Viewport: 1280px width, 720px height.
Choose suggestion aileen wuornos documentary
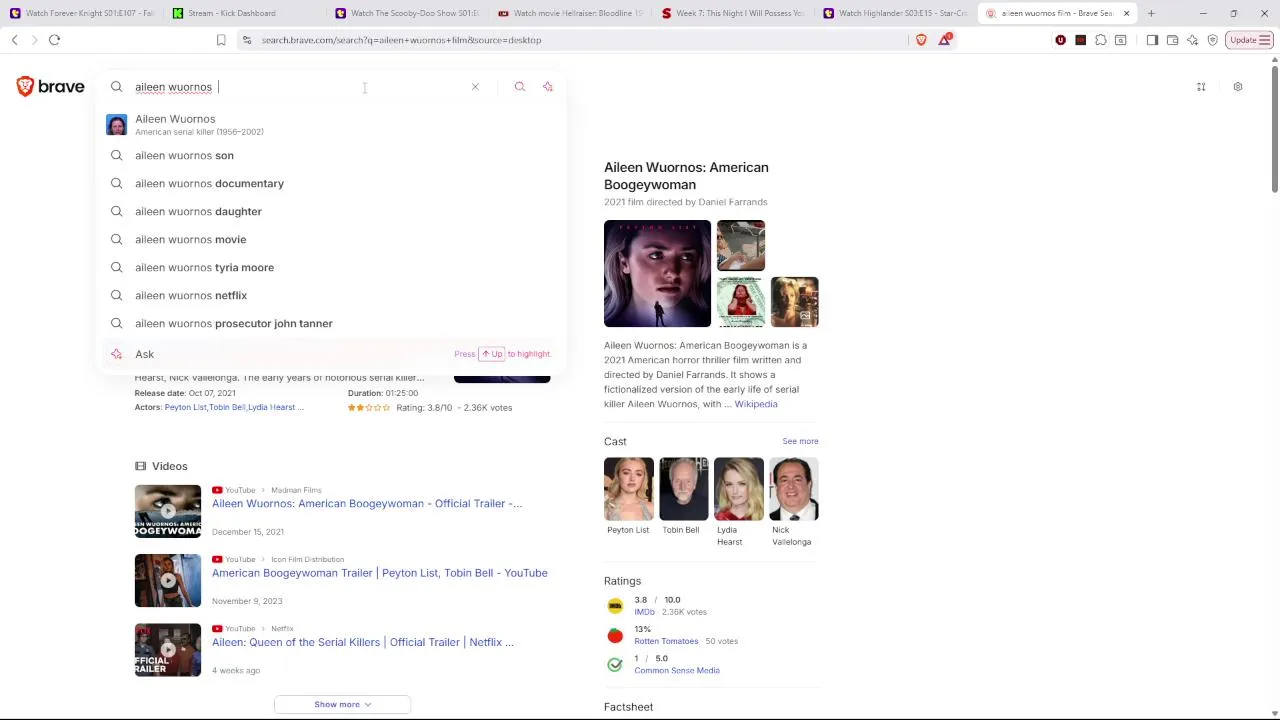coord(330,183)
